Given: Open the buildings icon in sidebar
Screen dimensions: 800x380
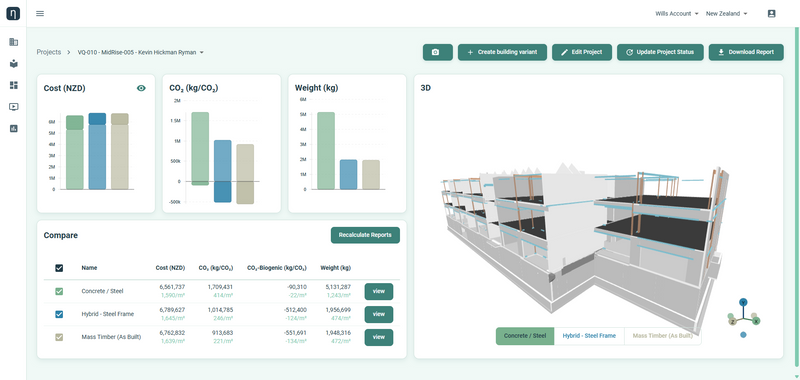Looking at the screenshot, I should (14, 42).
